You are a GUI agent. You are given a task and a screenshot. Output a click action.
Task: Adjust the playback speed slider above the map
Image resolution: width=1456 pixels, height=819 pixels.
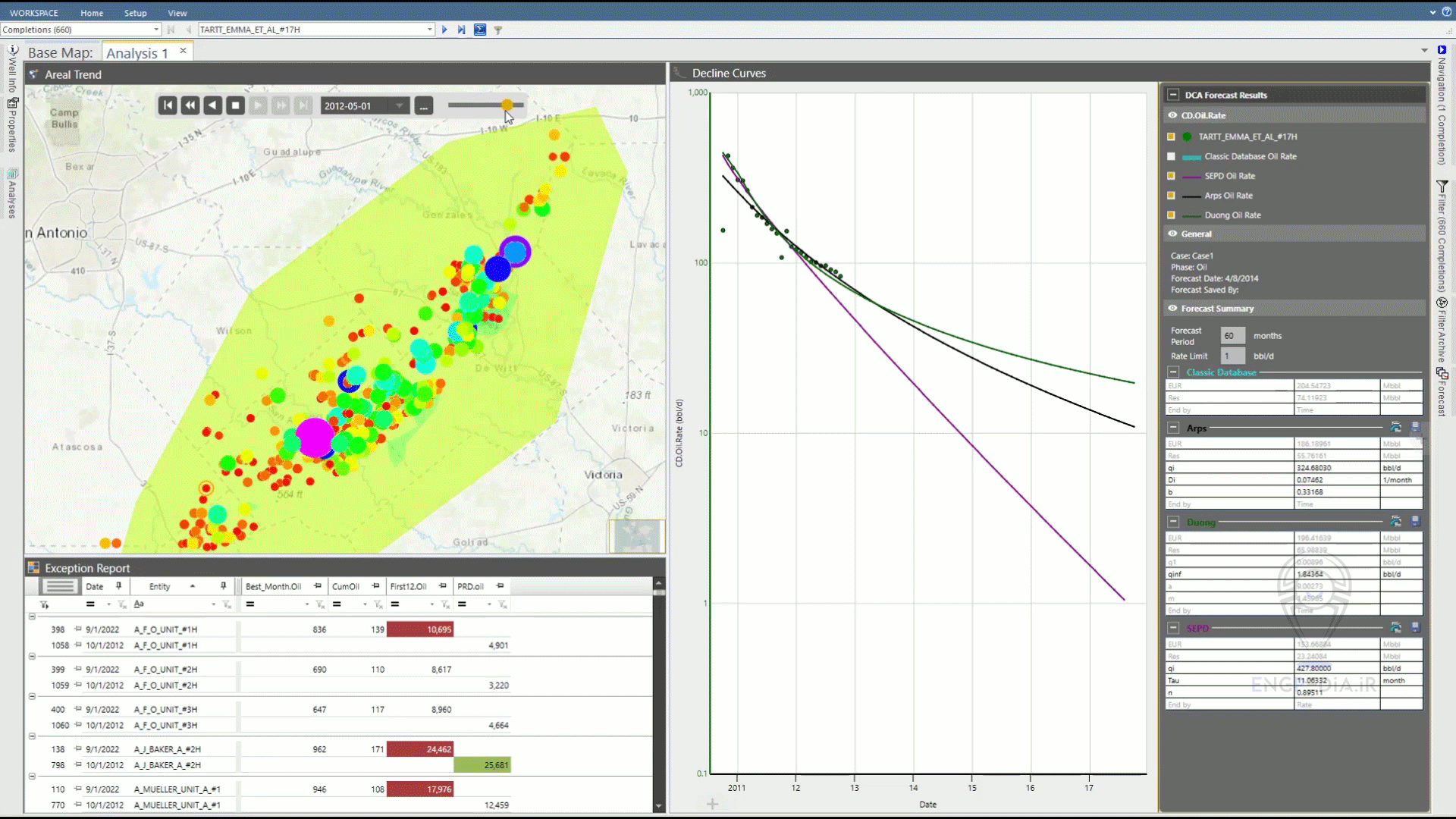pos(507,105)
